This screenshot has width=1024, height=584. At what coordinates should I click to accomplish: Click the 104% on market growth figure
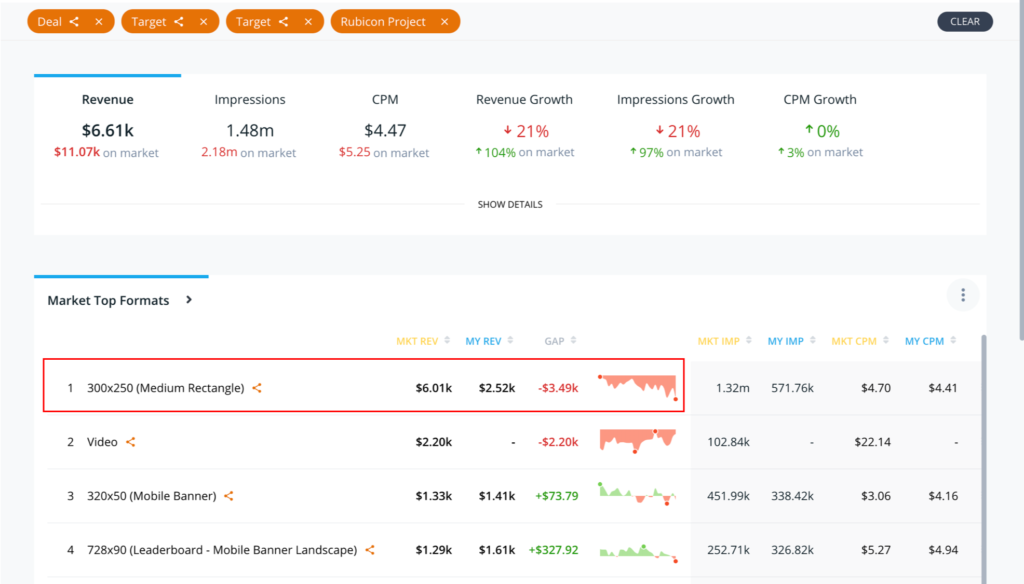[x=496, y=152]
